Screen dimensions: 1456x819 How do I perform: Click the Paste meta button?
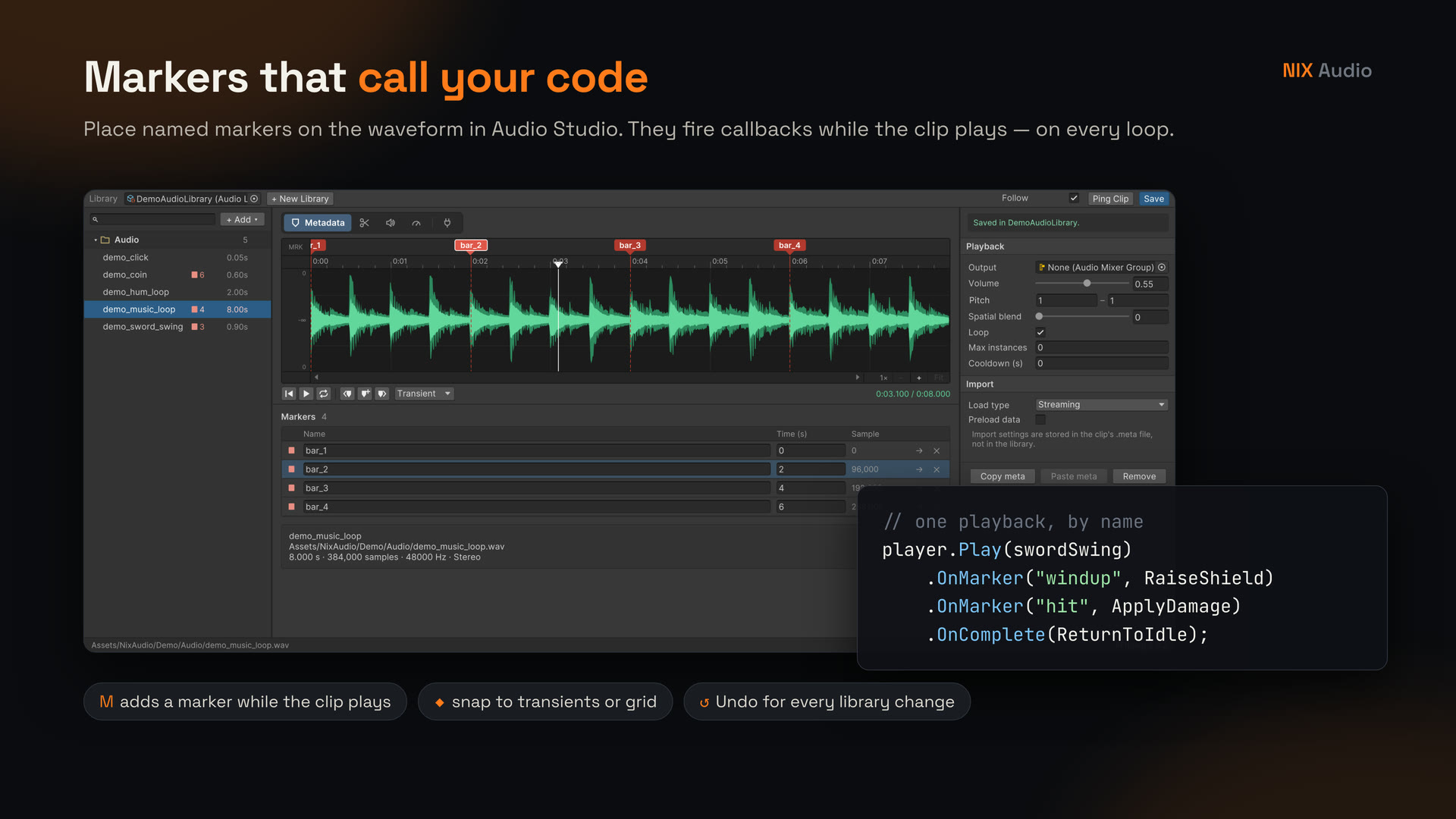point(1074,476)
